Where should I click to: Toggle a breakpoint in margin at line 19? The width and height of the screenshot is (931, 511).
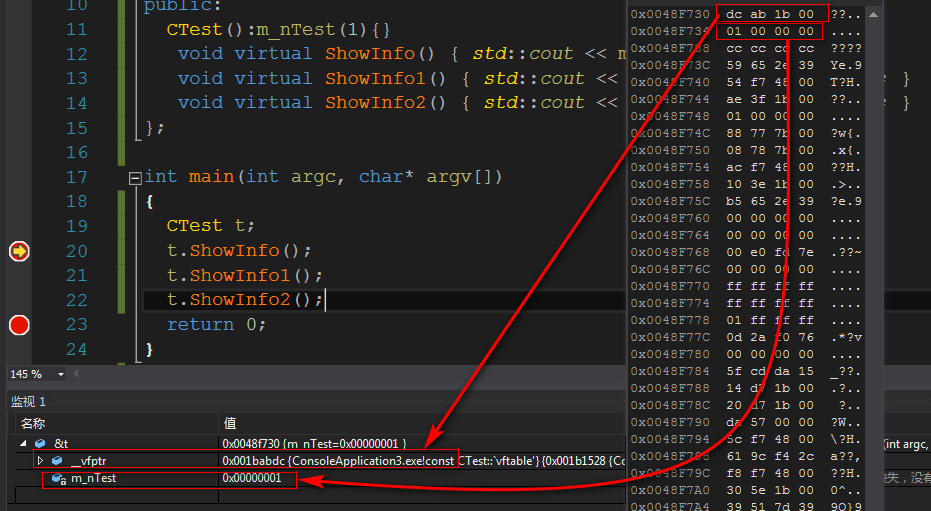coord(18,226)
